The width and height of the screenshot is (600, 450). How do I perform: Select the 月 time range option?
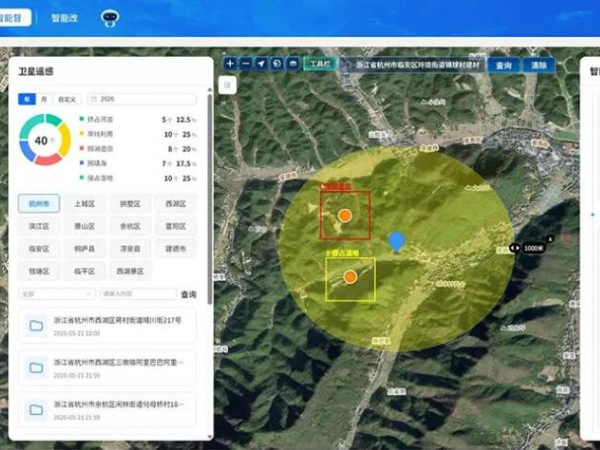coord(44,99)
